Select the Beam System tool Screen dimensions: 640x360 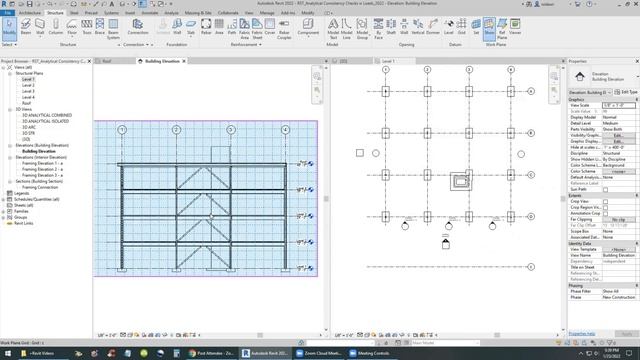(113, 29)
